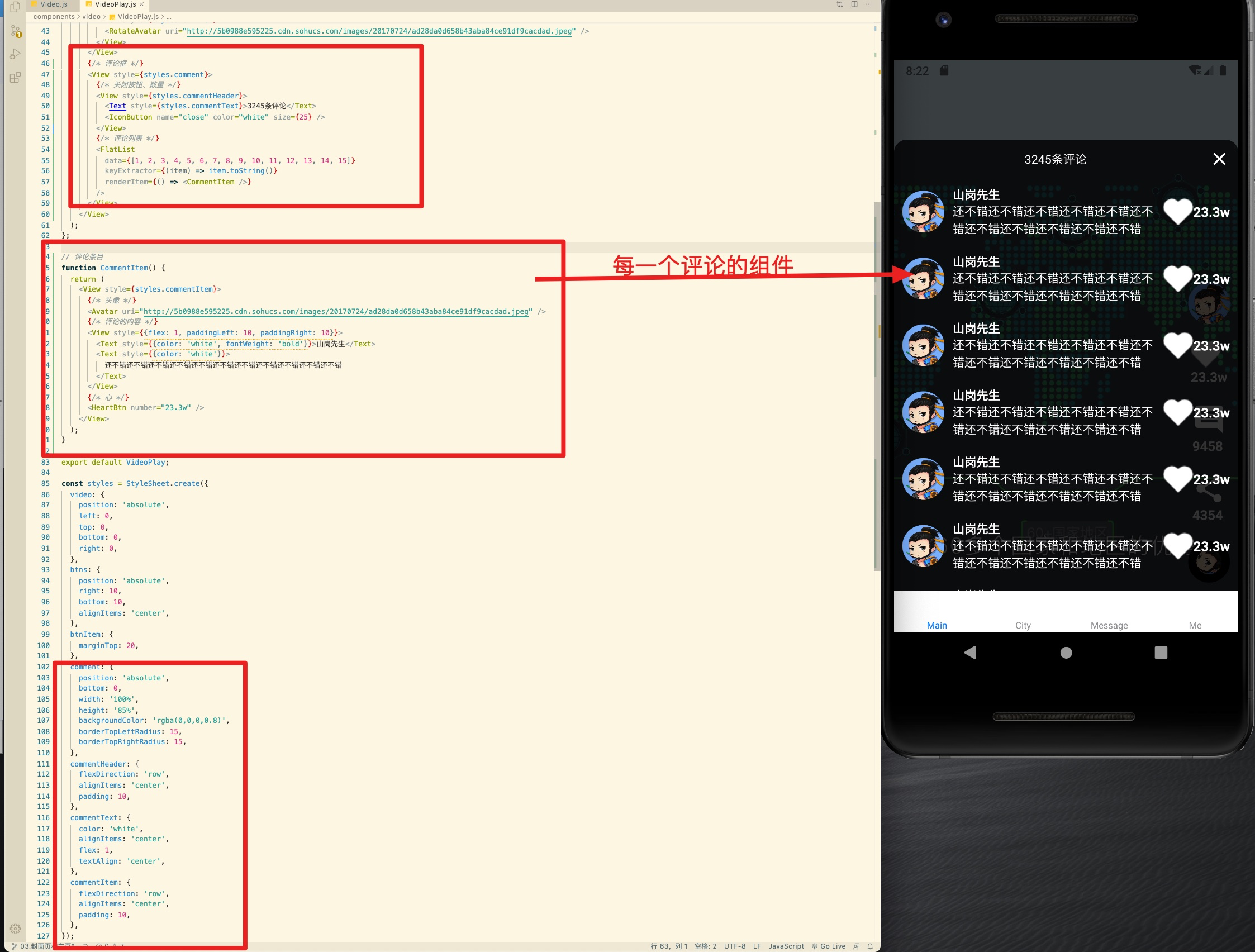Click the 'function CommentItem()' declaration
Image resolution: width=1255 pixels, height=952 pixels.
pyautogui.click(x=113, y=268)
